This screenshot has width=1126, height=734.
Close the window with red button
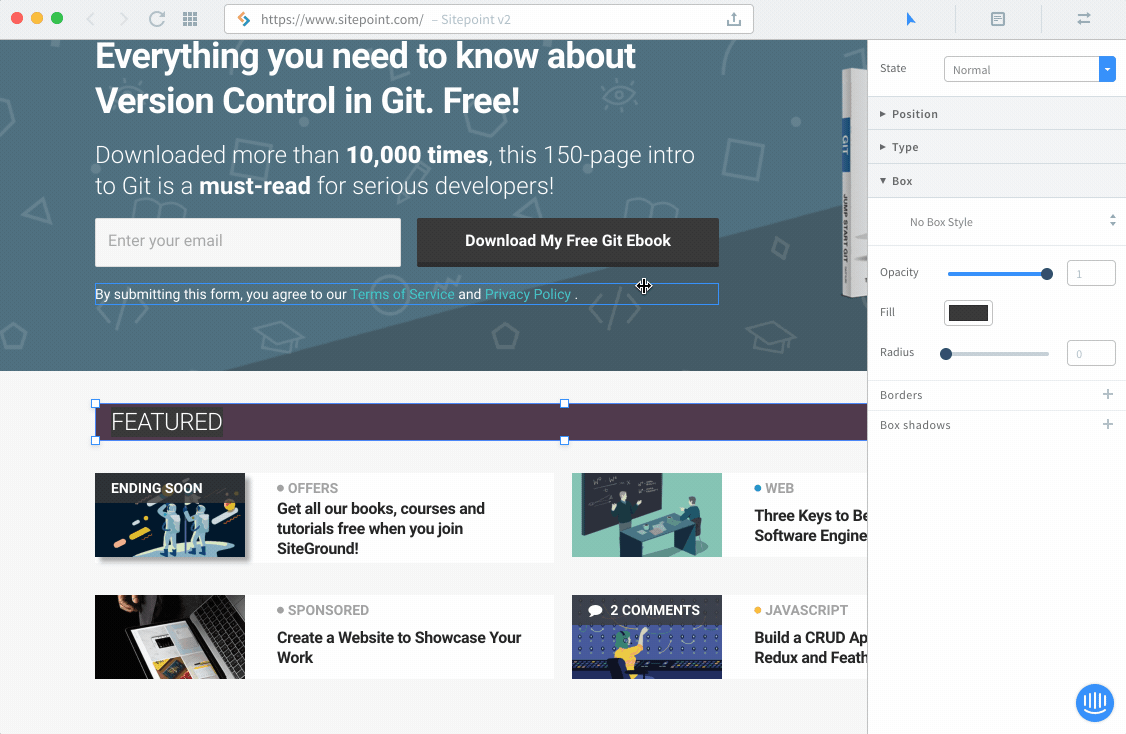click(x=17, y=19)
